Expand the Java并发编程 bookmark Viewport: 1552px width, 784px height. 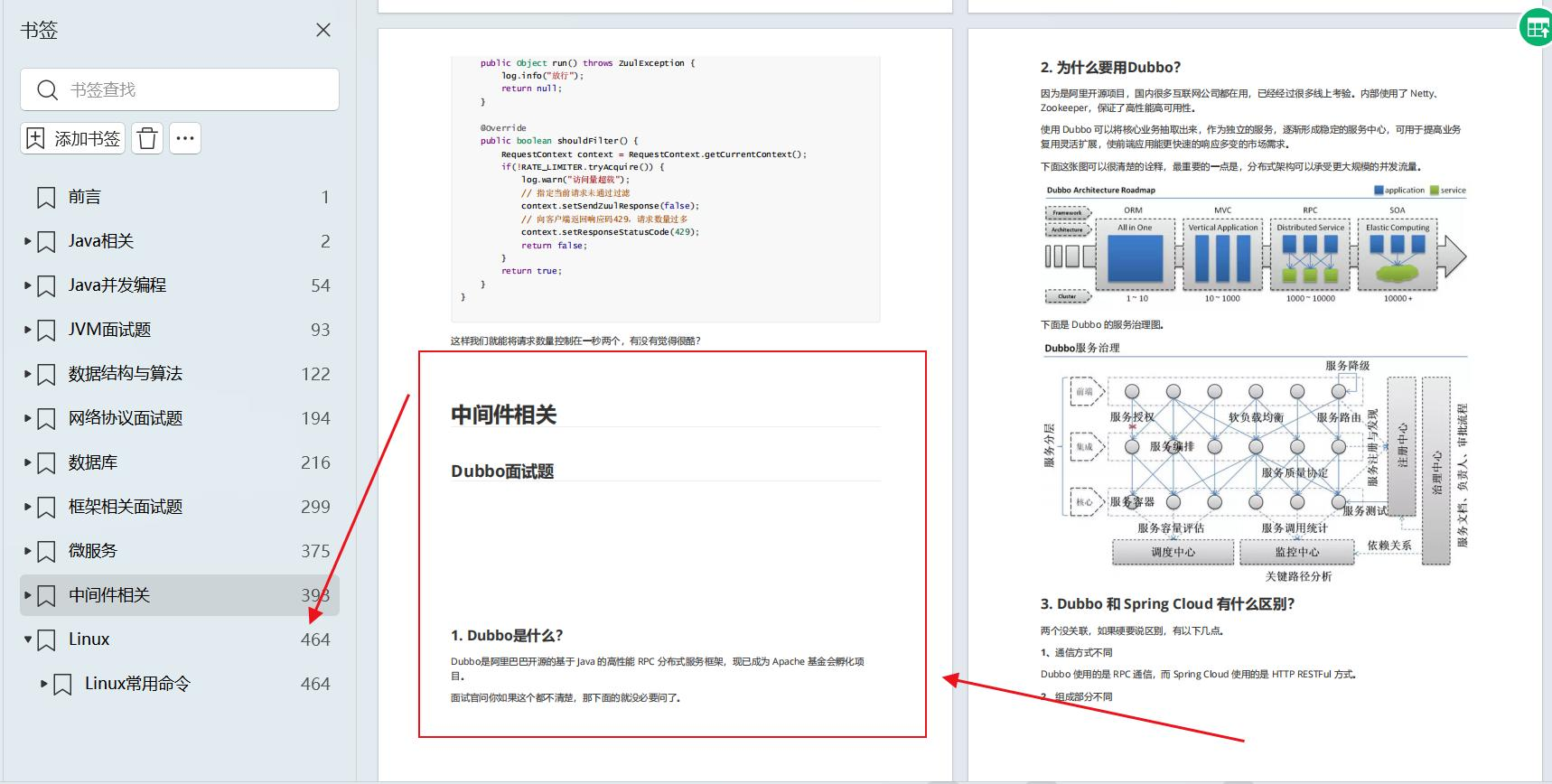coord(28,285)
